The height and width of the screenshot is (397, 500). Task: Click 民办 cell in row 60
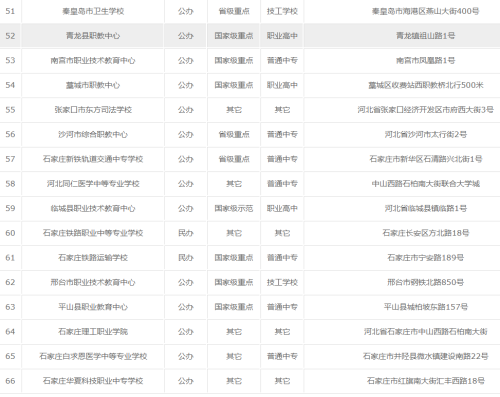pos(186,233)
